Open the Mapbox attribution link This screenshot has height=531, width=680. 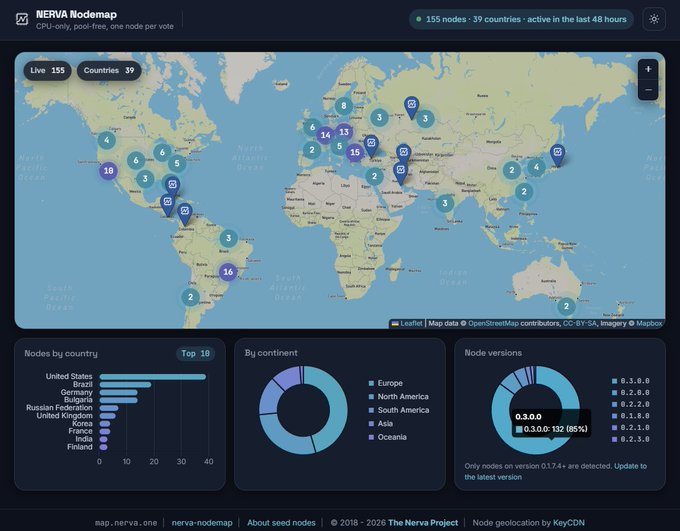(649, 323)
